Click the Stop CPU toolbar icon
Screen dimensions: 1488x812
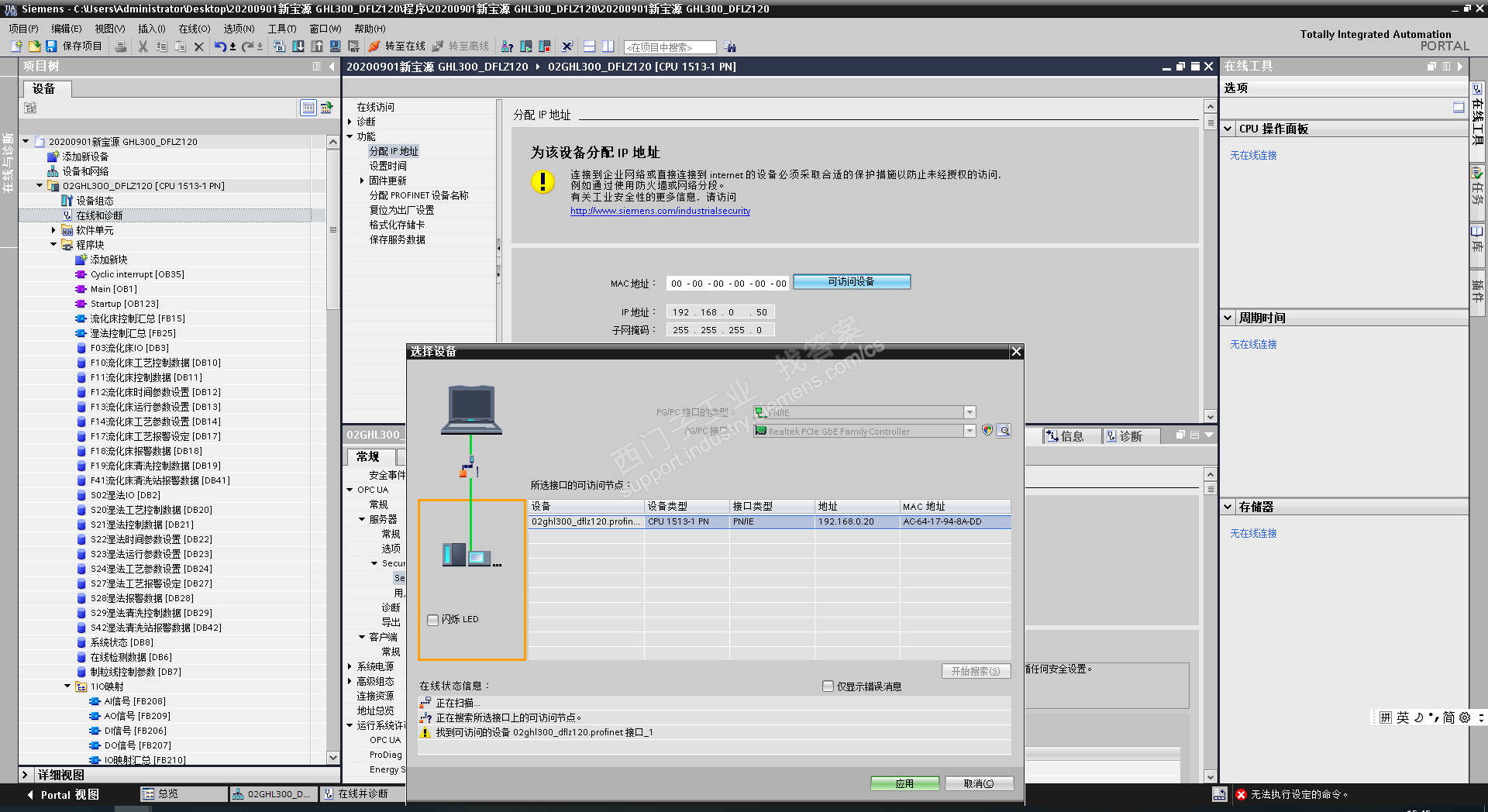click(x=545, y=46)
